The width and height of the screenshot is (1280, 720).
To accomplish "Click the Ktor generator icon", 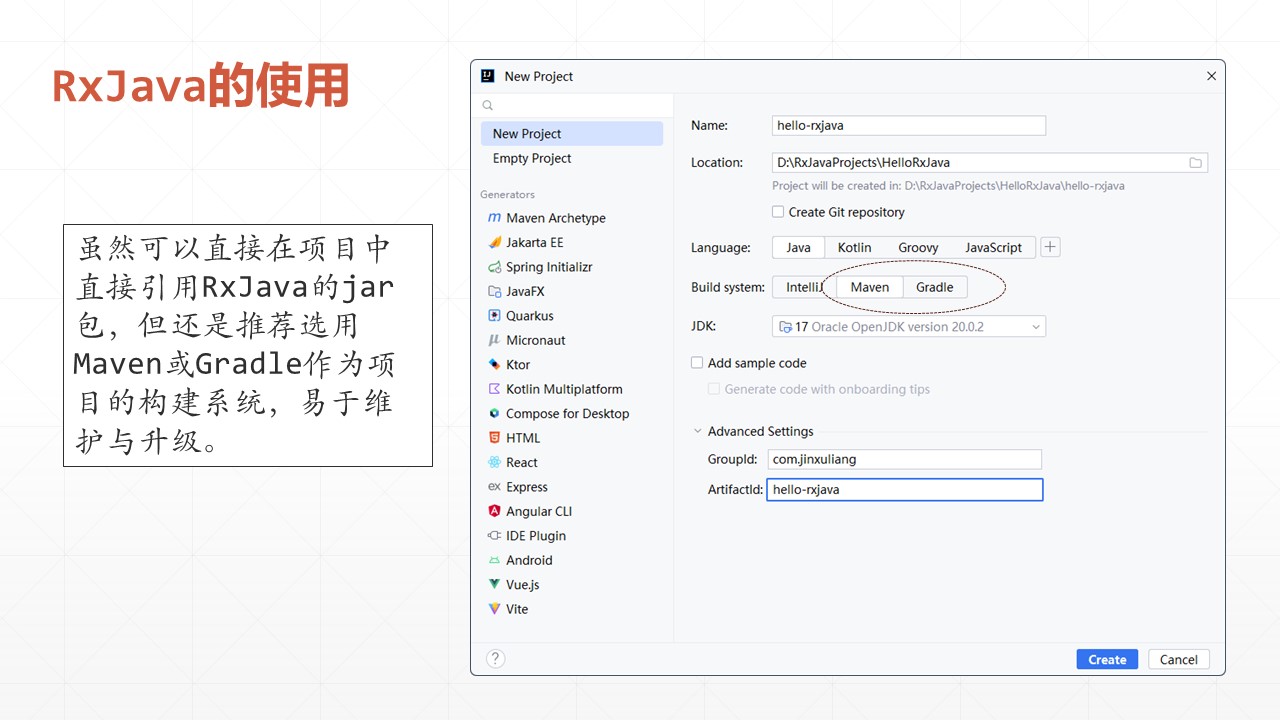I will pos(494,364).
